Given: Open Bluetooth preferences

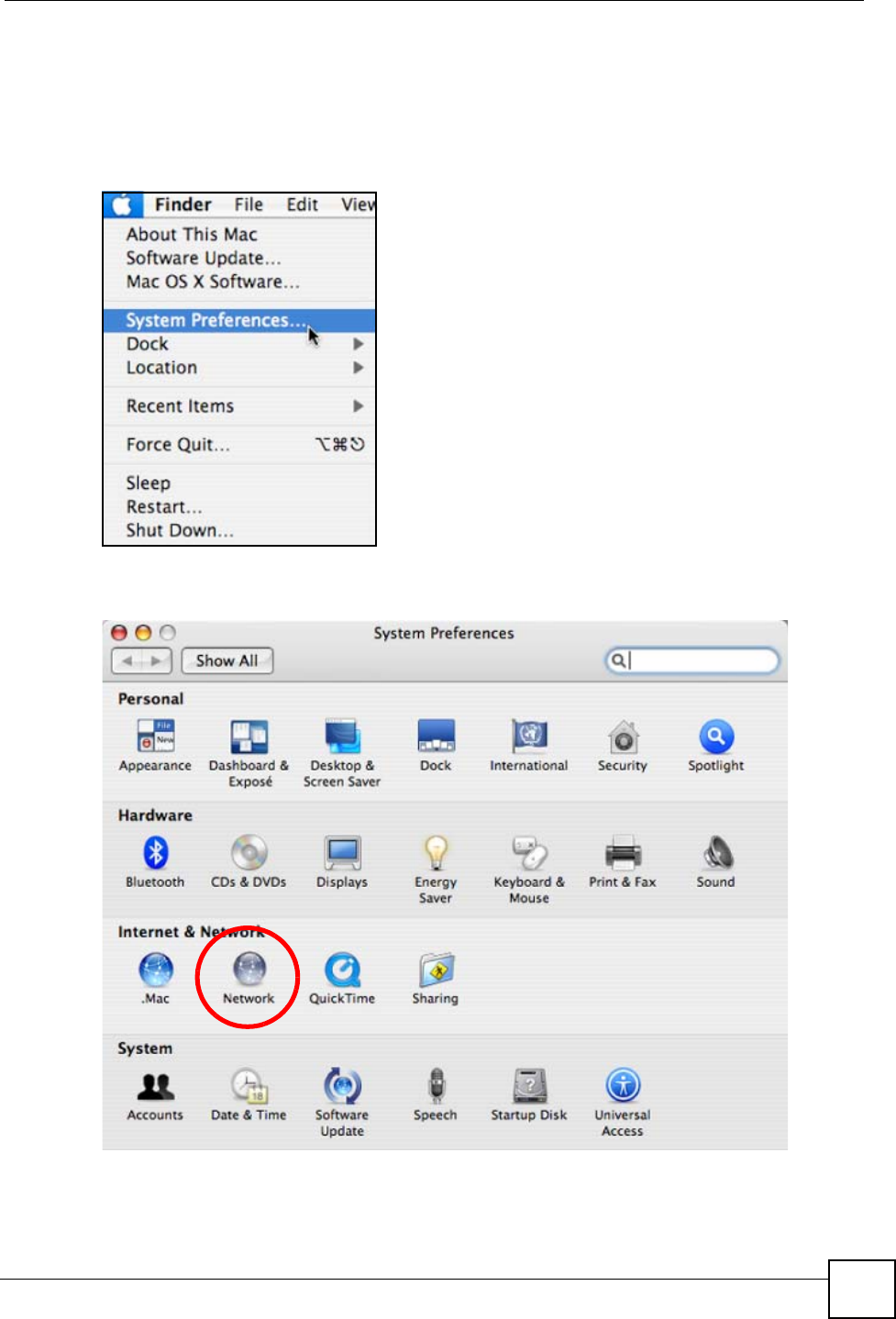Looking at the screenshot, I should [155, 862].
